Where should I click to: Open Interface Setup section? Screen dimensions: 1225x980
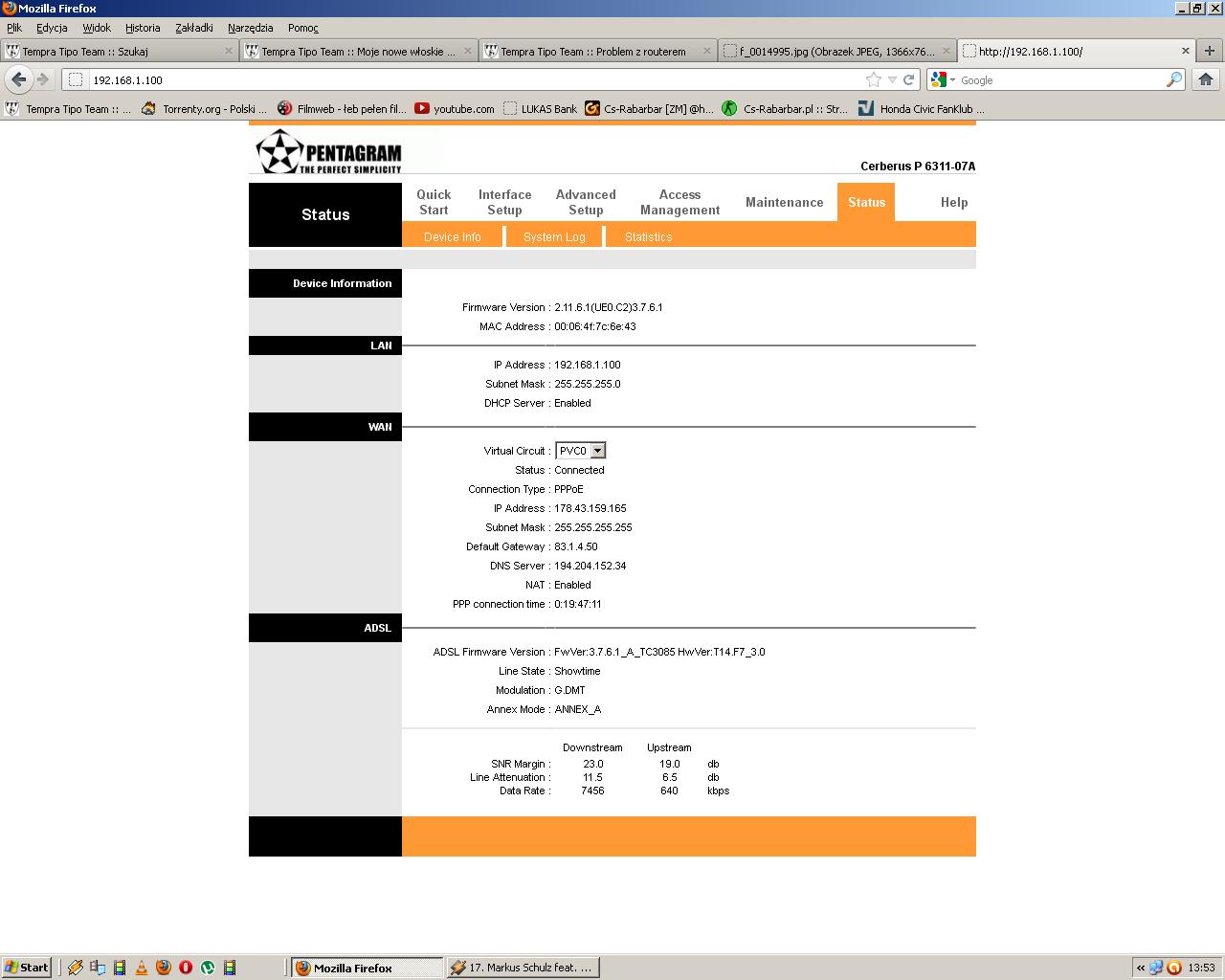click(505, 202)
